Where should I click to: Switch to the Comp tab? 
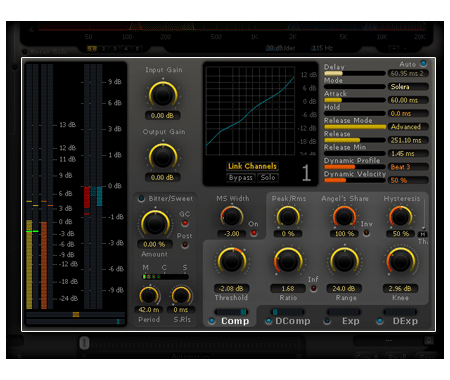click(x=235, y=321)
